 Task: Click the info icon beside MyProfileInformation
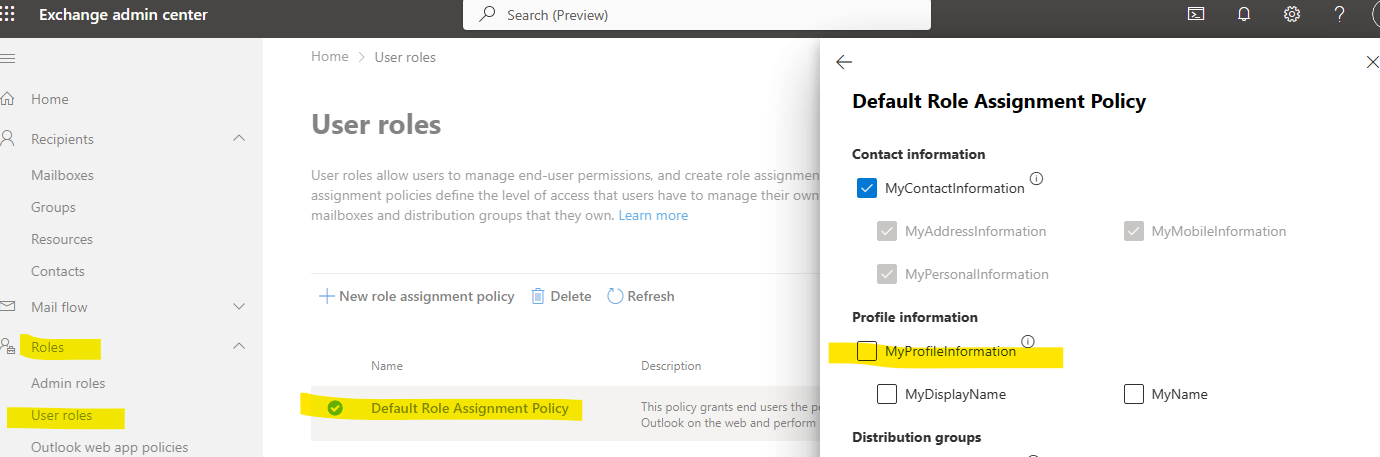click(1028, 341)
